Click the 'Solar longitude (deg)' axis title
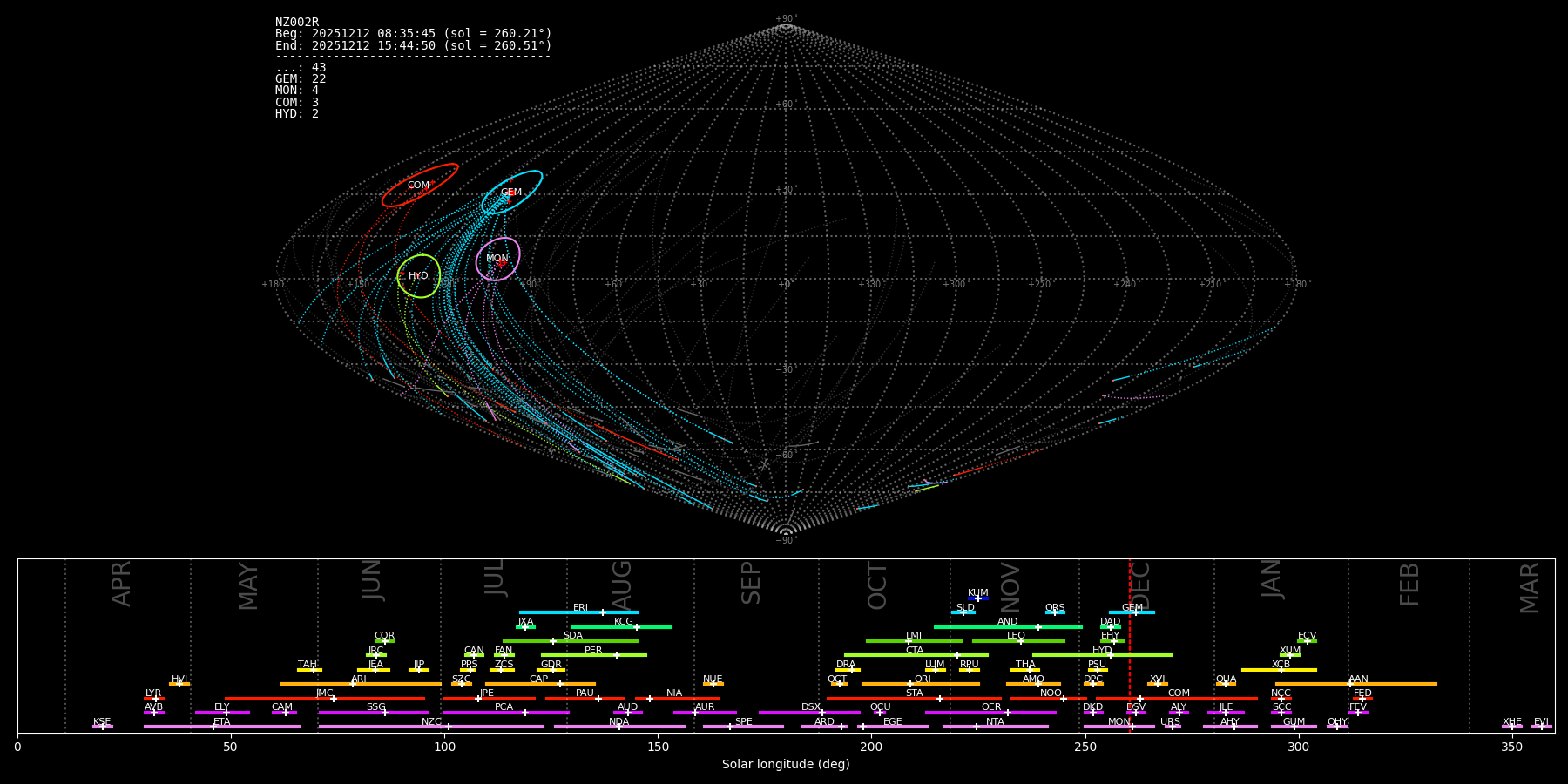Image resolution: width=1568 pixels, height=784 pixels. point(786,764)
